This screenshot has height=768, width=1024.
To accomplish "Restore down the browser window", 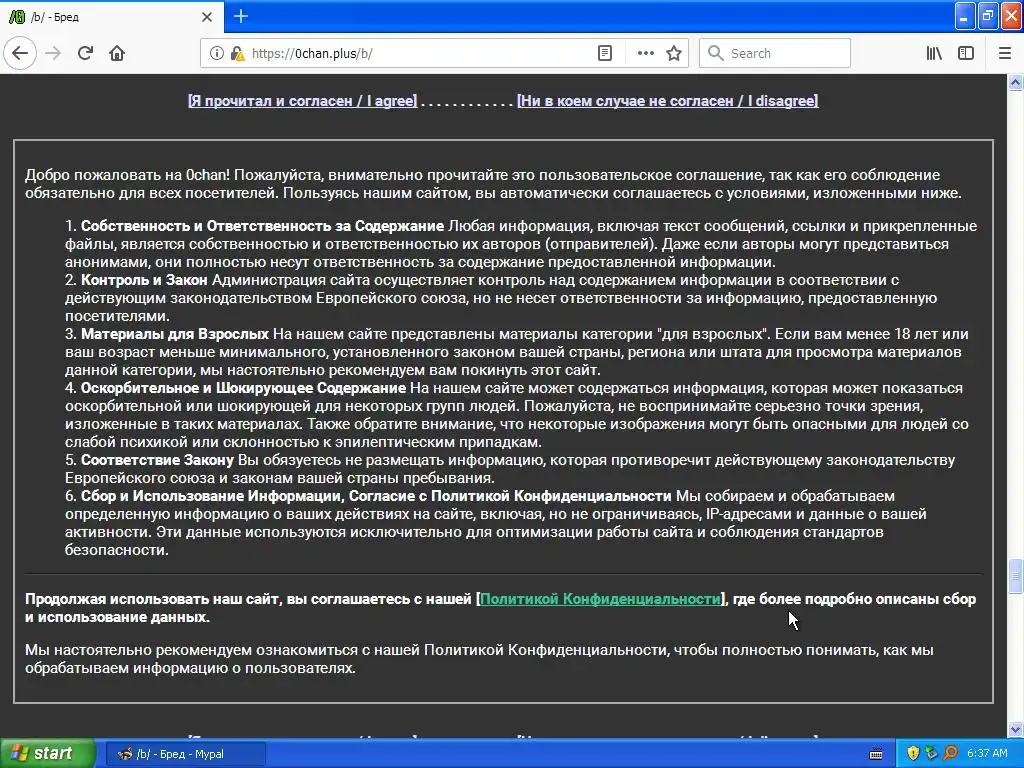I will click(988, 16).
